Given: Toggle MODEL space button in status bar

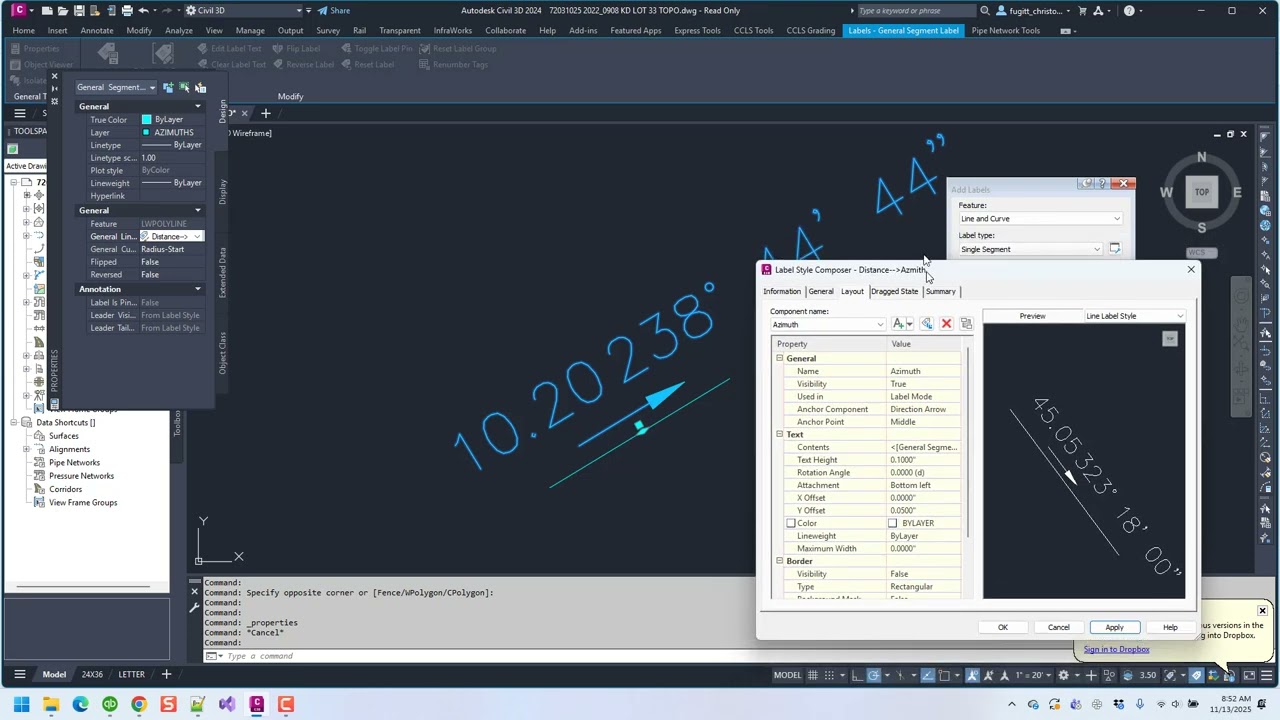Looking at the screenshot, I should [x=788, y=675].
